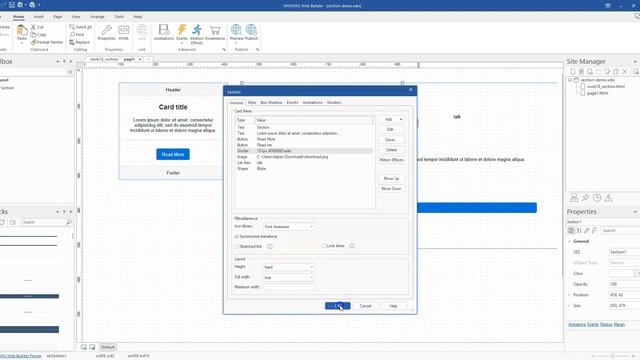Open the HTML editor tool
This screenshot has width=640, height=360.
pyautogui.click(x=124, y=32)
